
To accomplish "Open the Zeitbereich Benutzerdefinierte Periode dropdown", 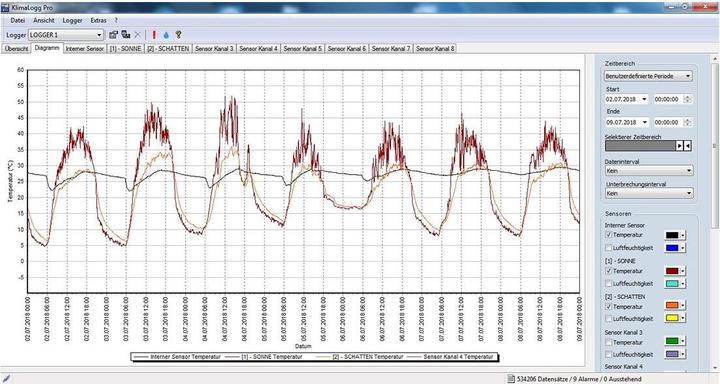I will (x=648, y=76).
